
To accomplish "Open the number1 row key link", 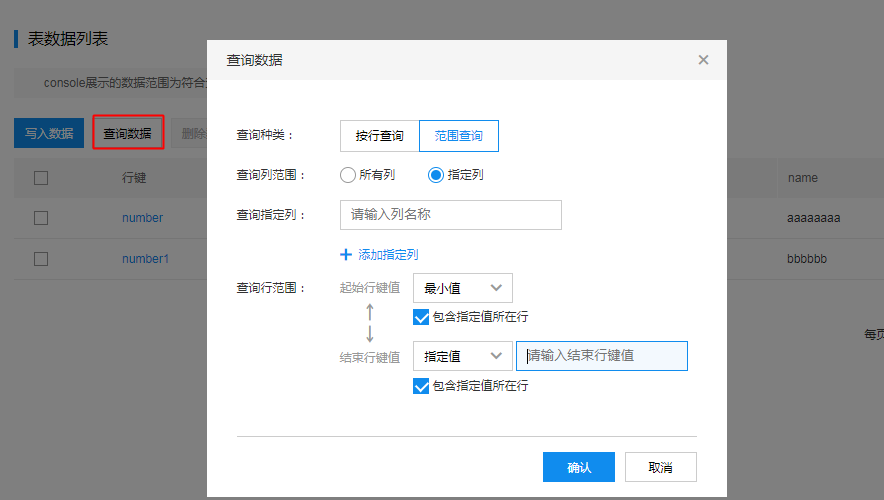I will point(145,259).
